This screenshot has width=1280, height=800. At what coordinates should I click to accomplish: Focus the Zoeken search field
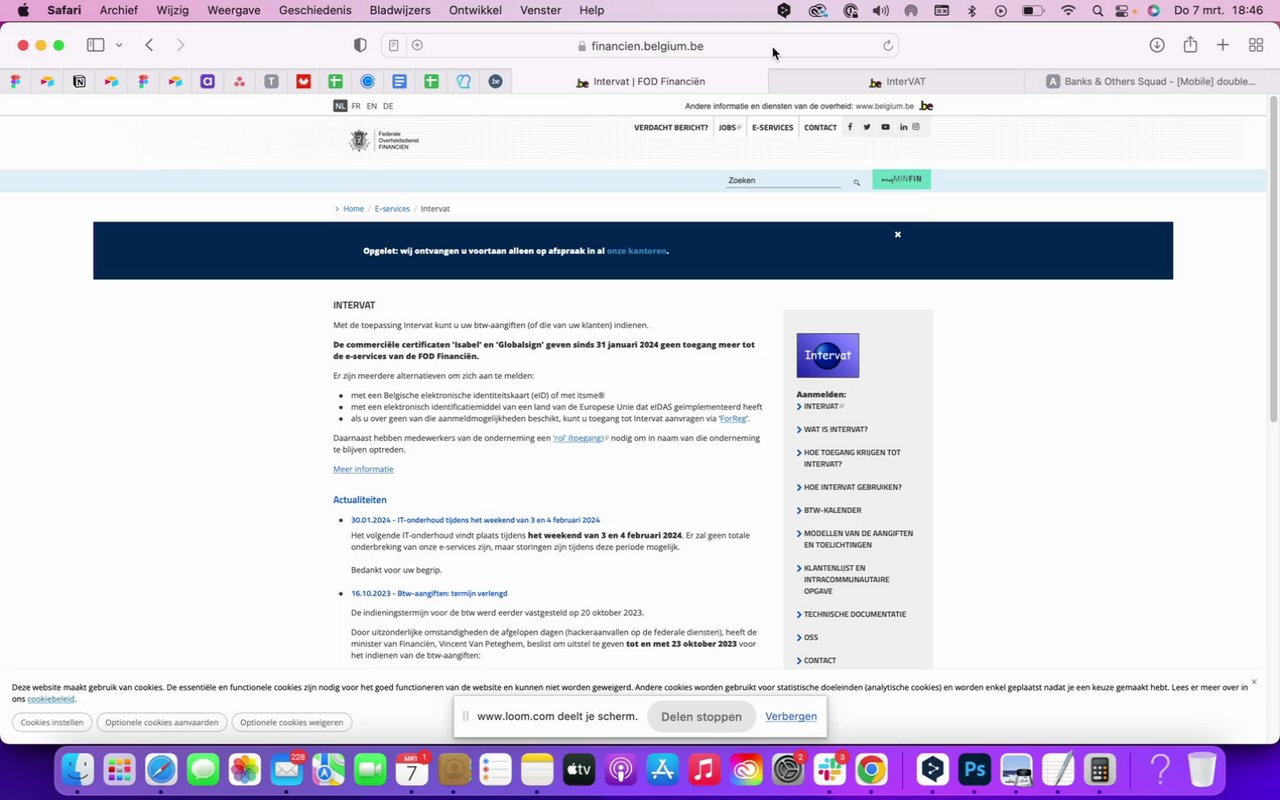[x=785, y=181]
